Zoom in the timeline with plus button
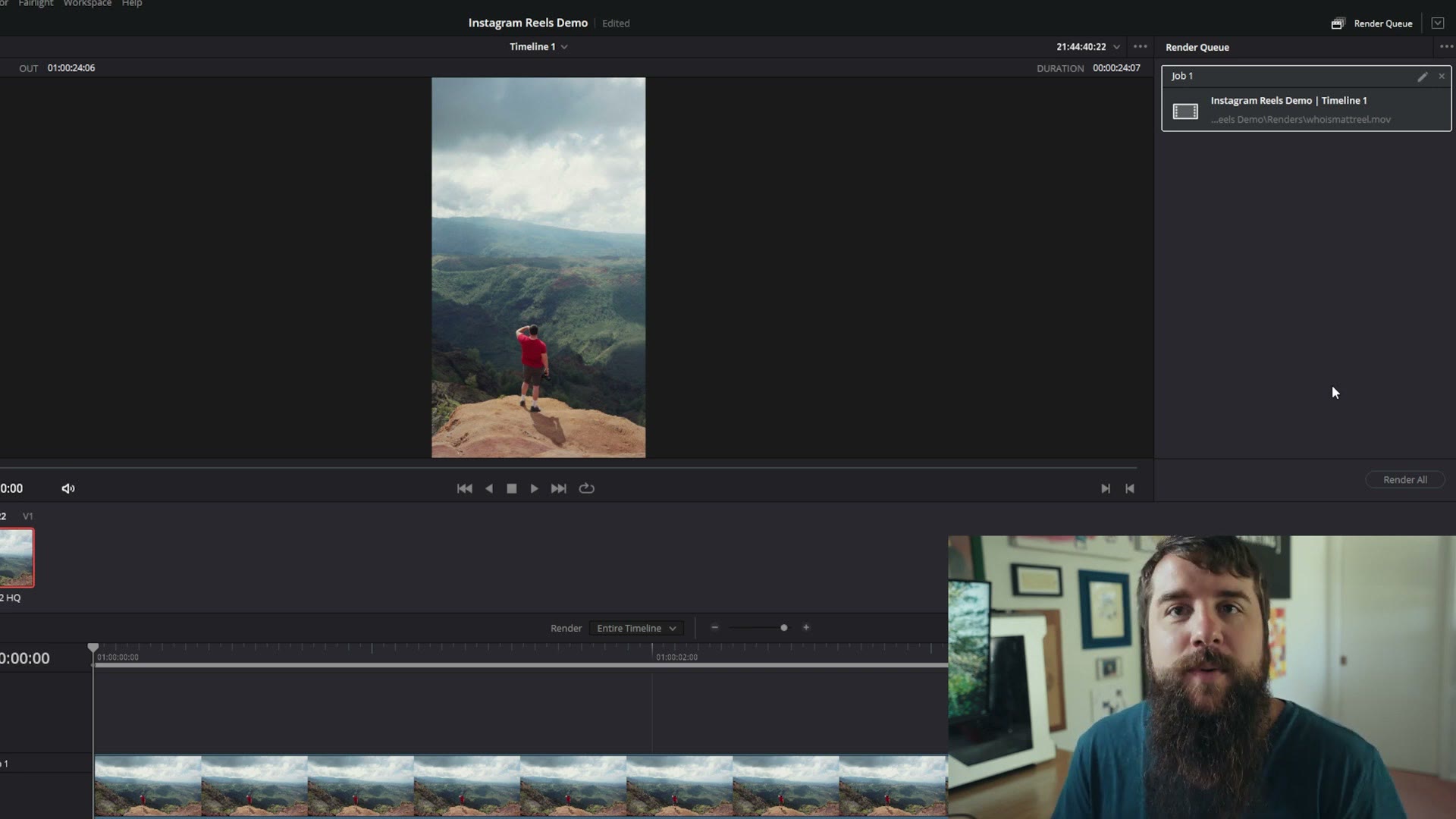Screen dimensions: 1456x819 click(806, 628)
